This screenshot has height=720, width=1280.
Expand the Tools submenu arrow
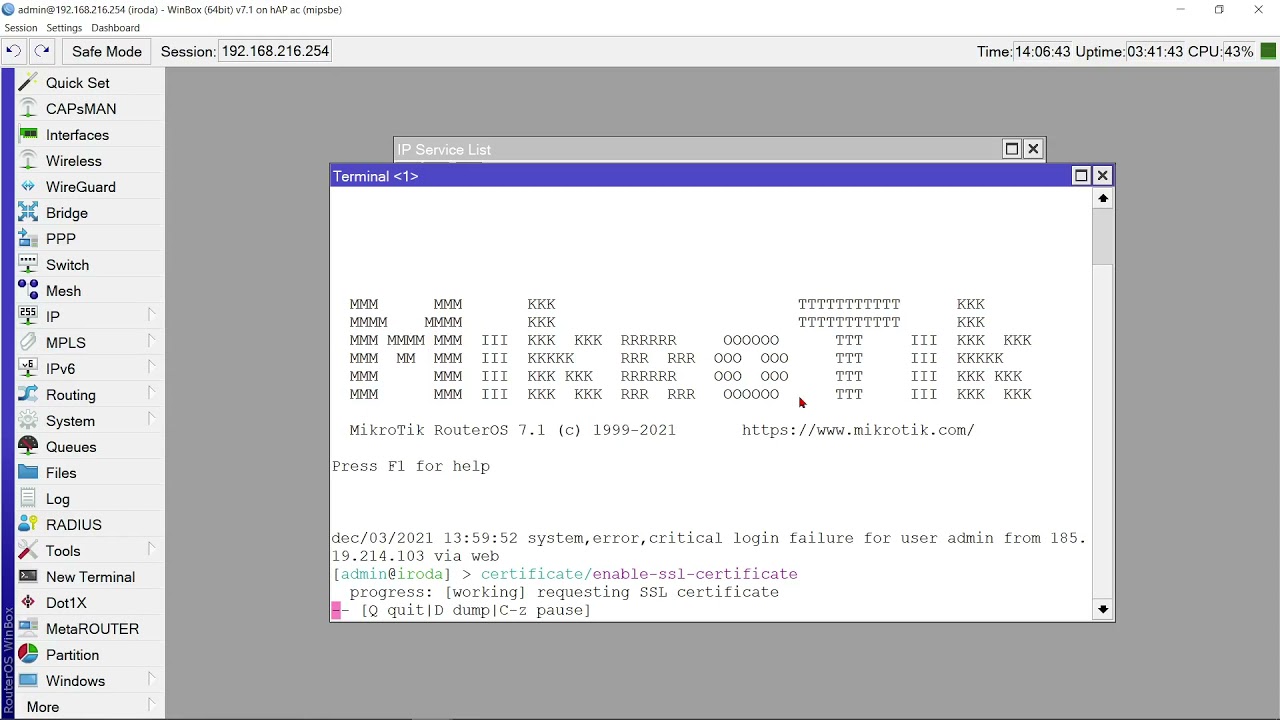[x=152, y=549]
